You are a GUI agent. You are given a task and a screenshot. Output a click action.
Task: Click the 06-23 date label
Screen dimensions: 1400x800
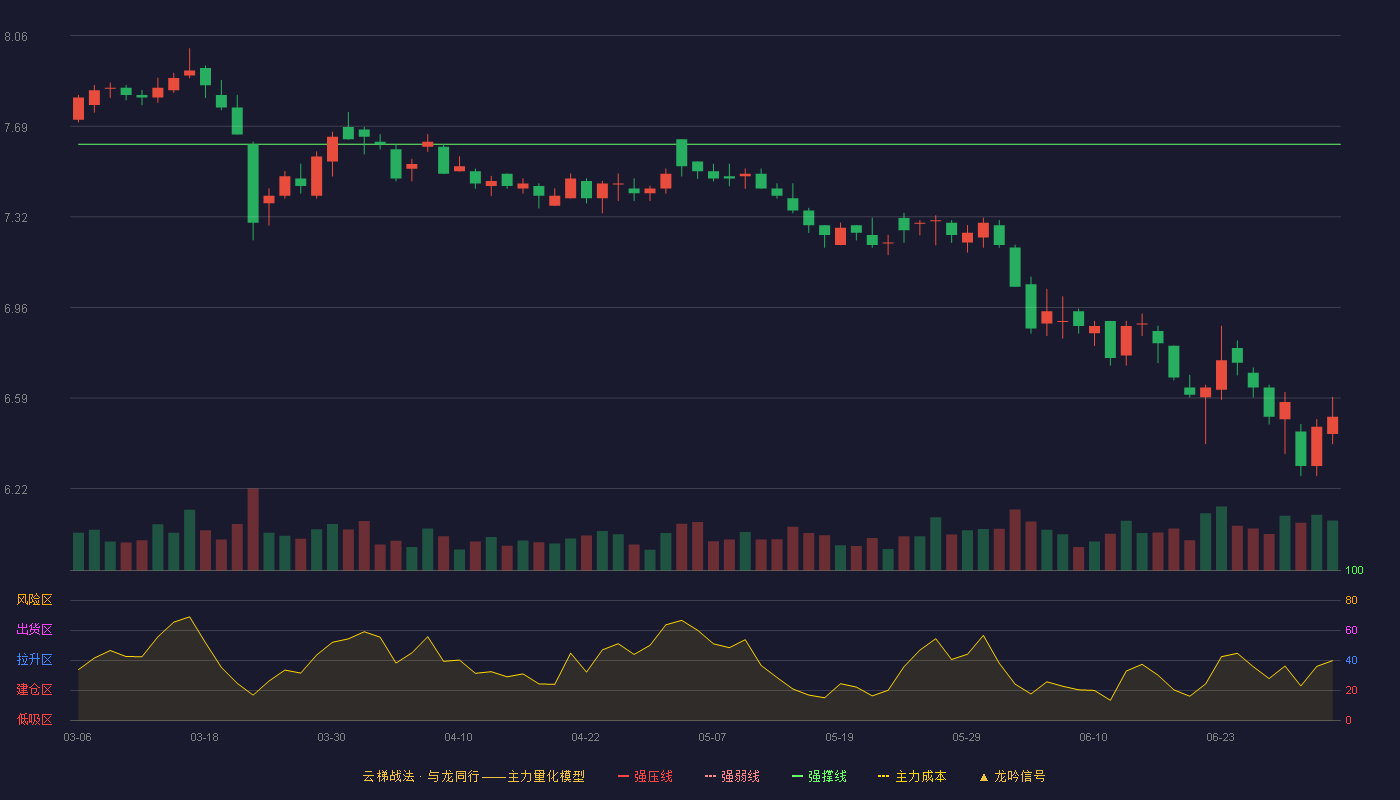(x=1221, y=737)
